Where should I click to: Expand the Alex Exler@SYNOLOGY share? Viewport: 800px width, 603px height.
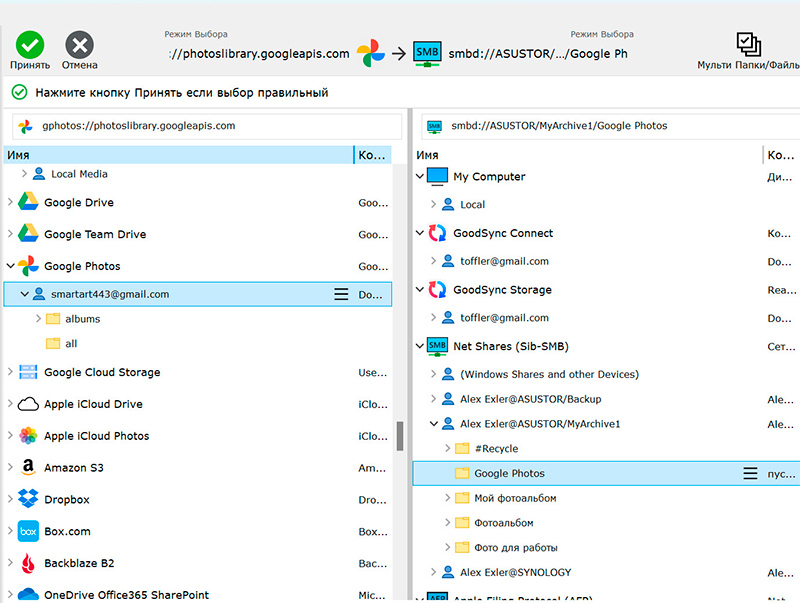pos(433,573)
